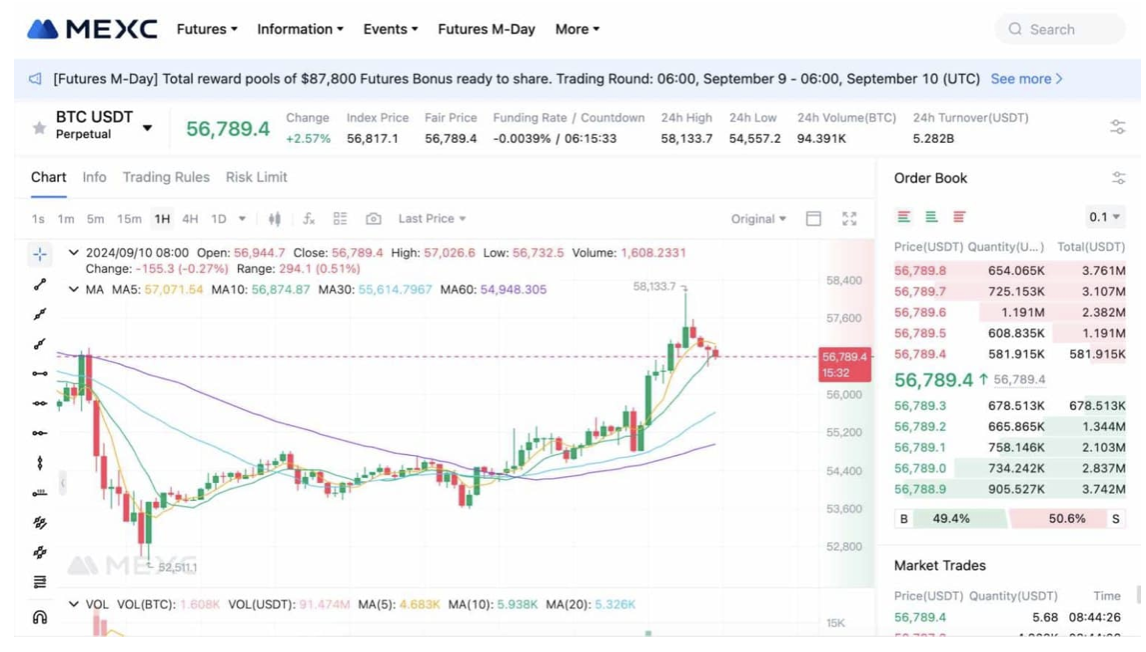
Task: Click the 56,789.4 order book mid price
Action: tap(934, 380)
